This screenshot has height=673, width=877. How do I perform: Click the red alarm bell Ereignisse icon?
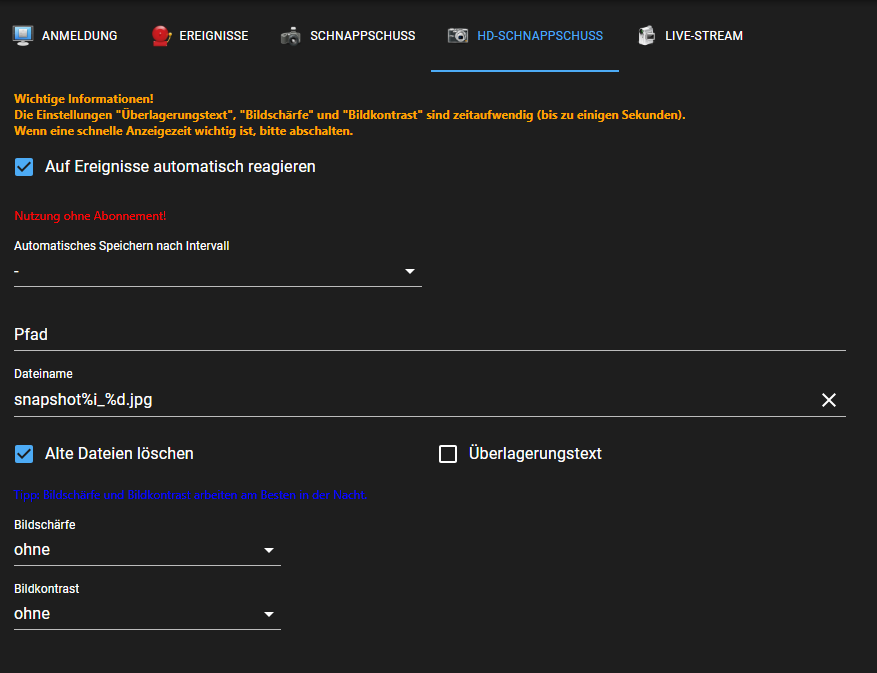[161, 35]
